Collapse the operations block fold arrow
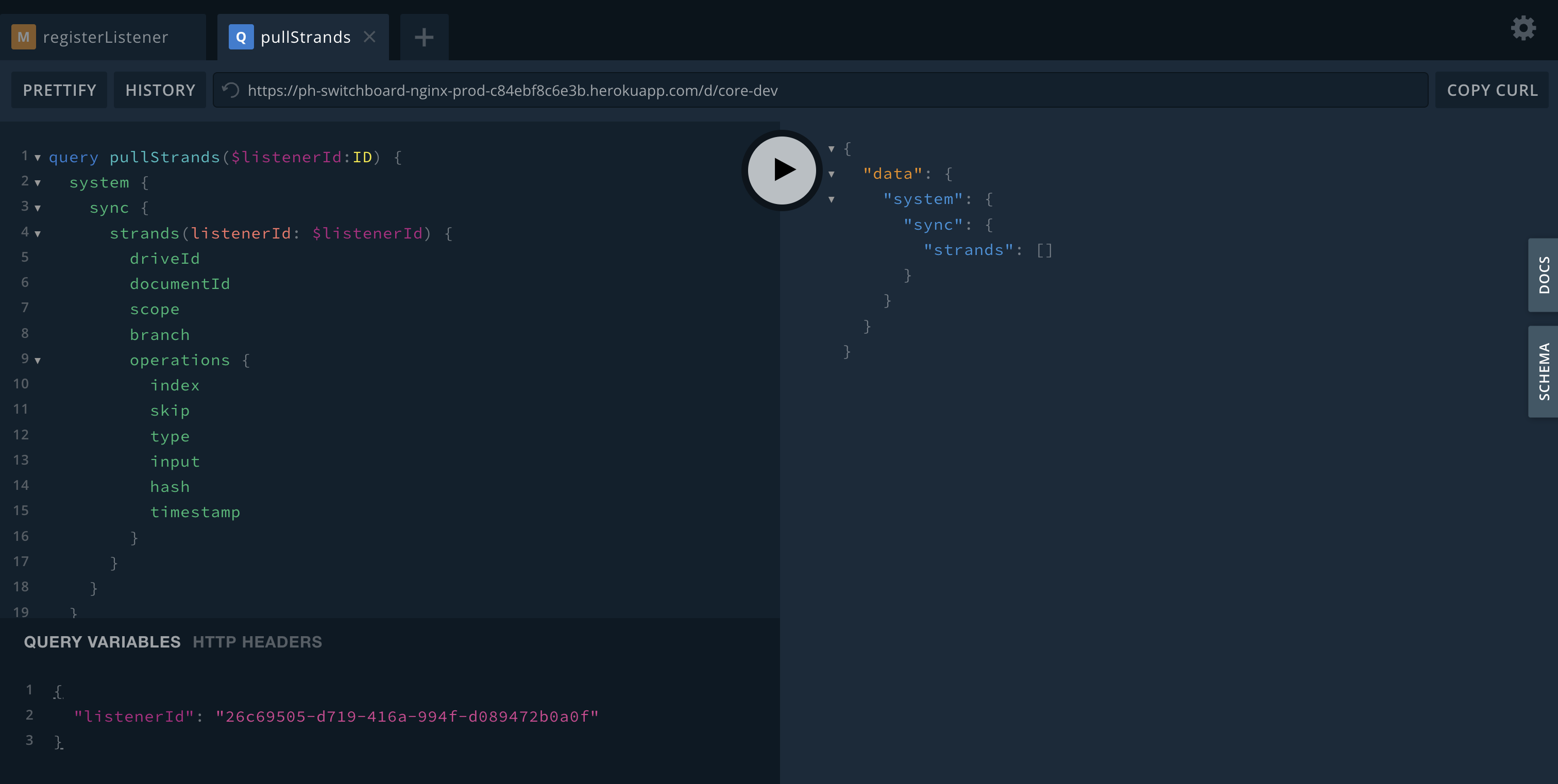 (x=38, y=360)
